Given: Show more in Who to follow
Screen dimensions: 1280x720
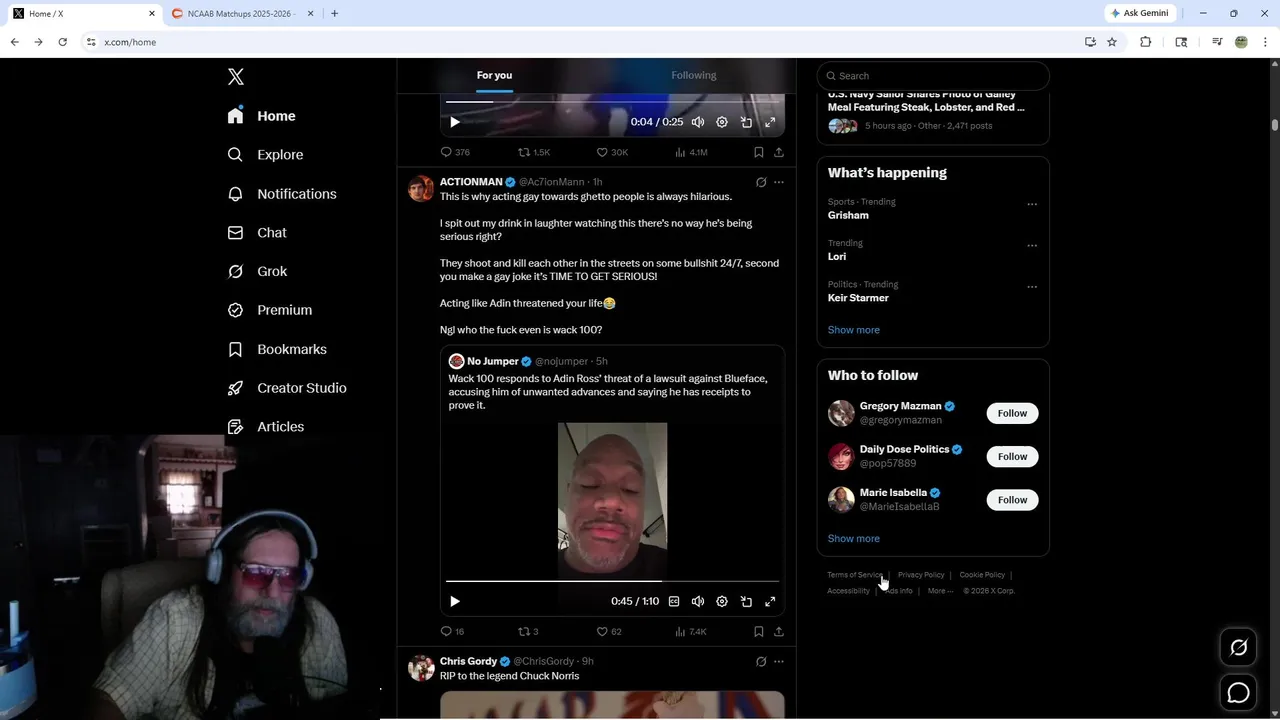Looking at the screenshot, I should 853,539.
